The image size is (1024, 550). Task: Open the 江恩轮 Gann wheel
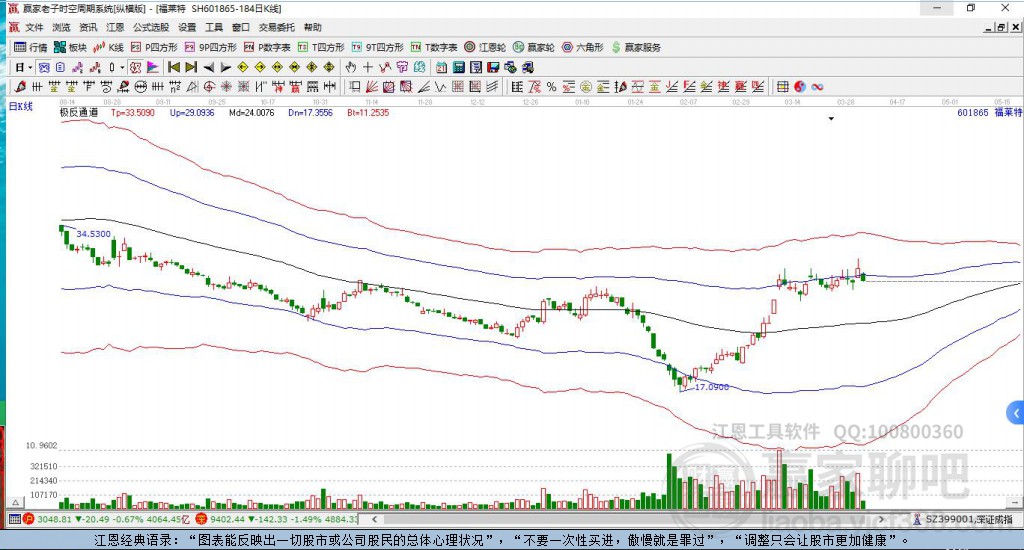485,47
